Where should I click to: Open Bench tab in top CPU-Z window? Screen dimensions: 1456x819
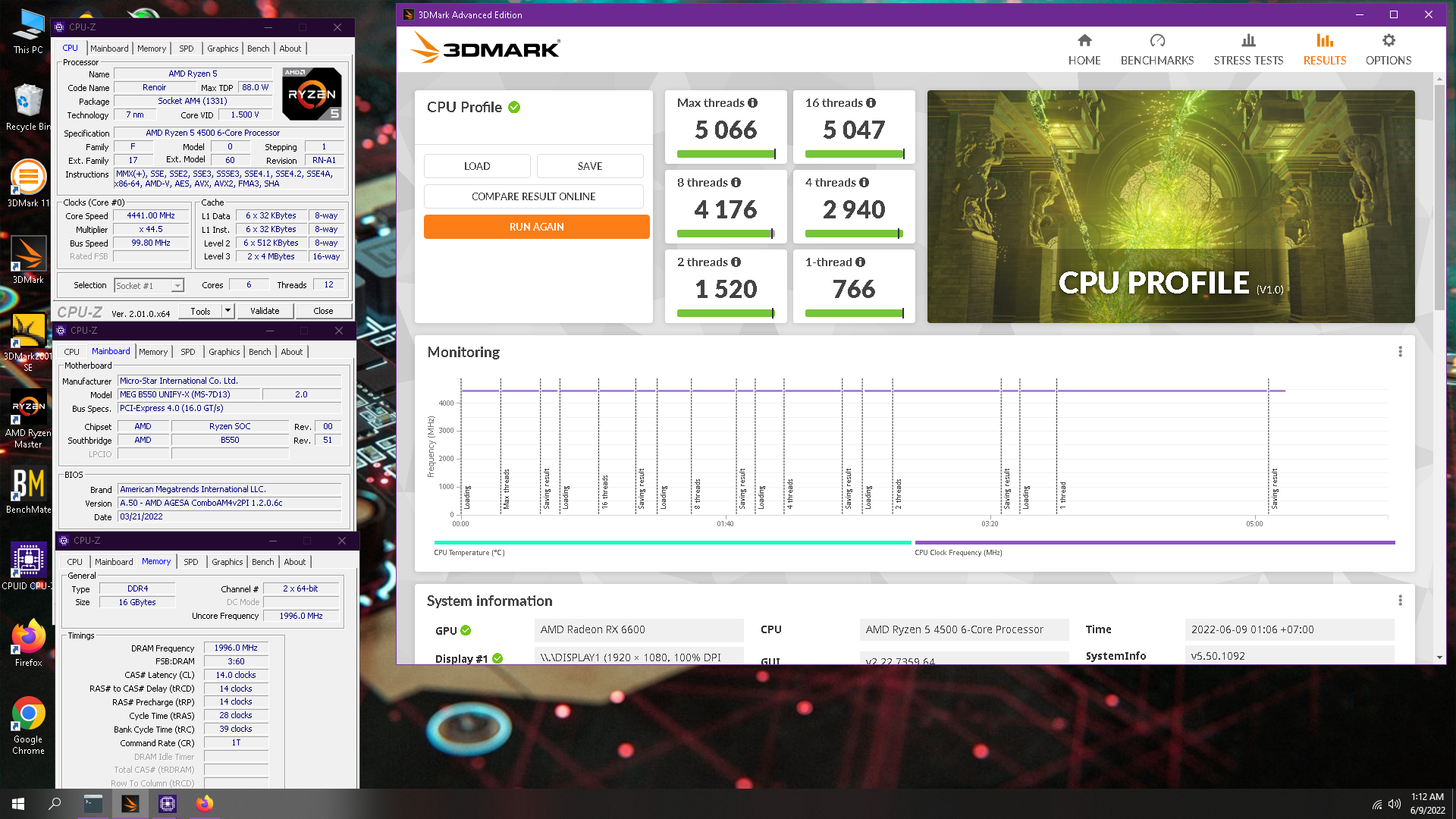point(259,49)
